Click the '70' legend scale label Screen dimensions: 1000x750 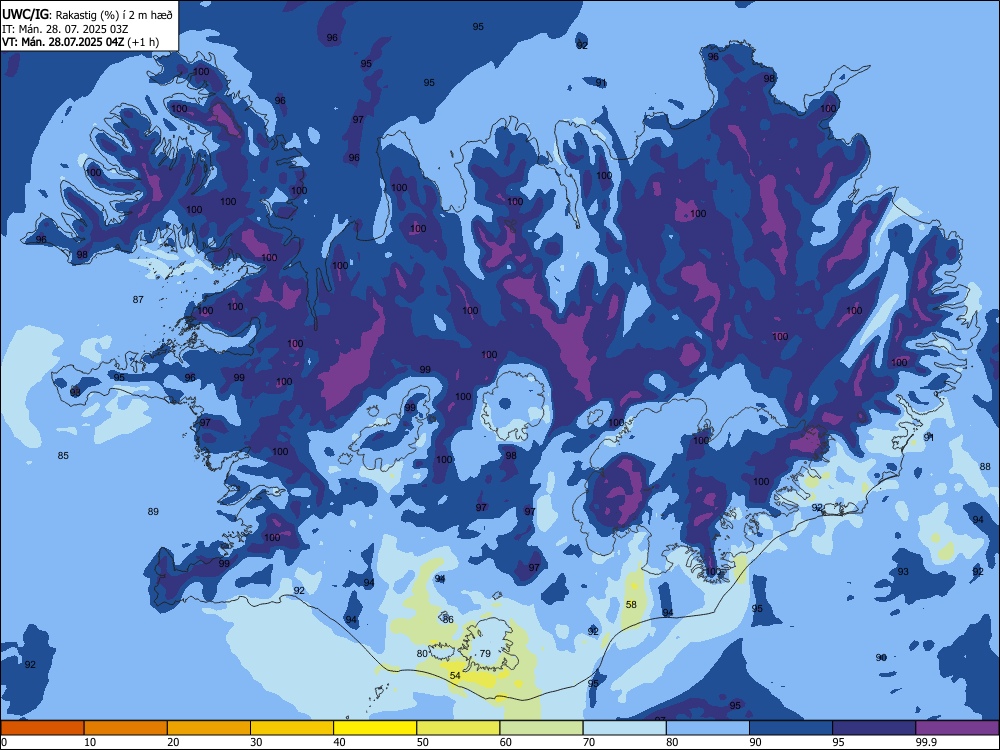pos(589,742)
